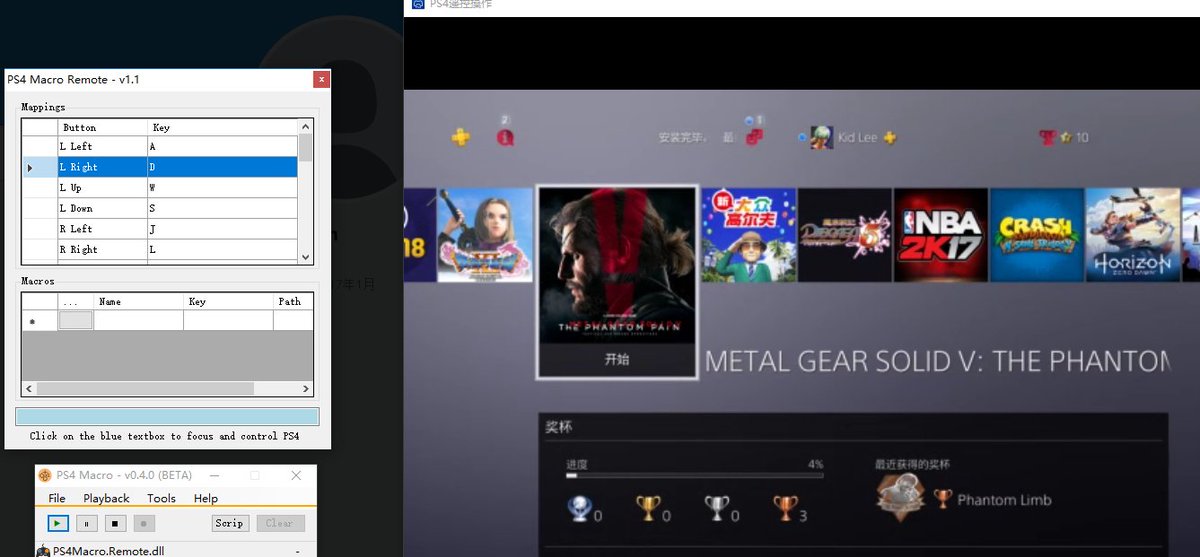Close the PS4 Macro Remote window
The image size is (1200, 557).
click(x=320, y=79)
